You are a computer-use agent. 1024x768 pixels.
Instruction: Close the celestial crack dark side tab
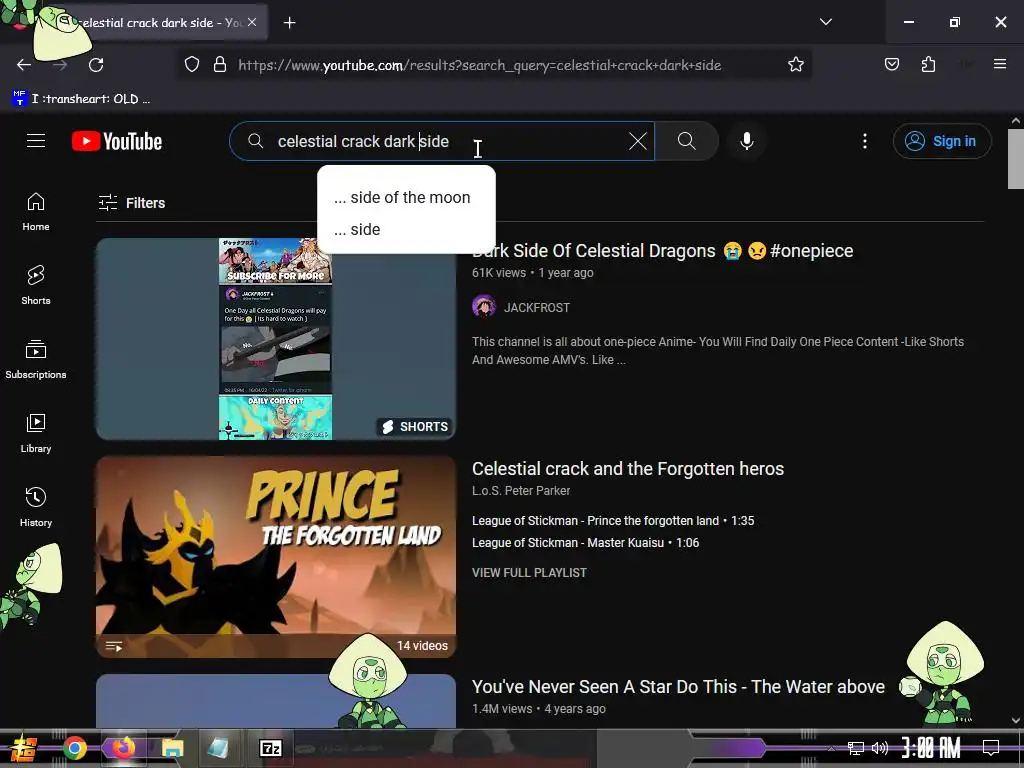pyautogui.click(x=252, y=22)
